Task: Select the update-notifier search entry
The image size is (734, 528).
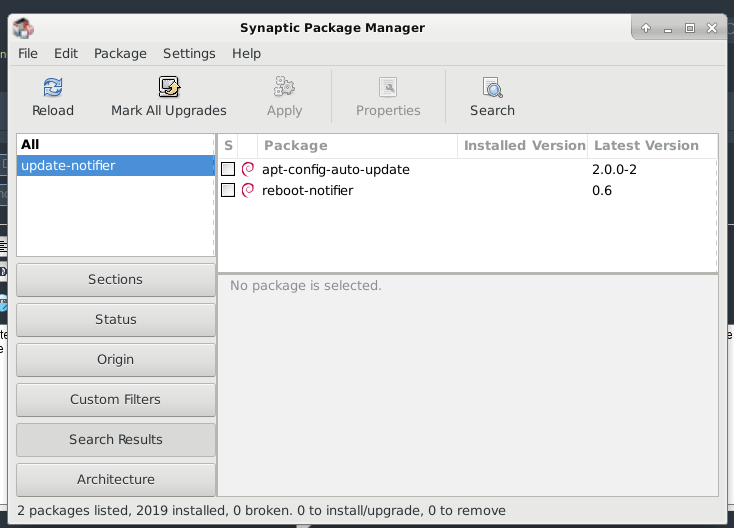Action: [x=115, y=166]
